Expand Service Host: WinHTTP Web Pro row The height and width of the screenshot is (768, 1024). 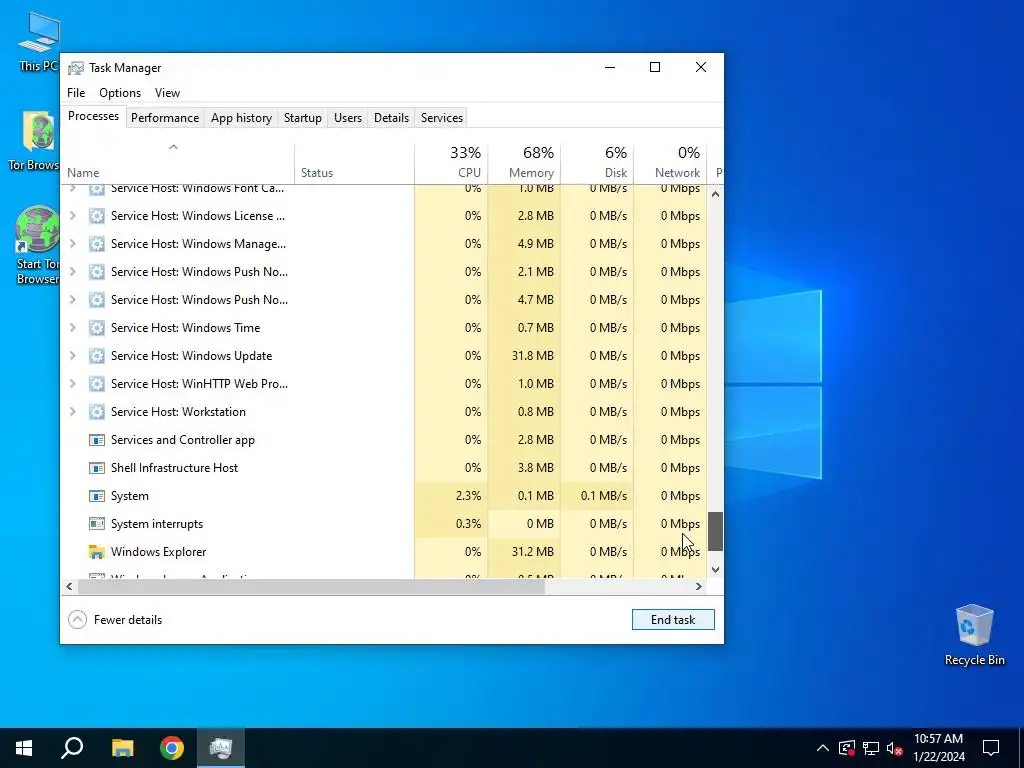point(72,384)
